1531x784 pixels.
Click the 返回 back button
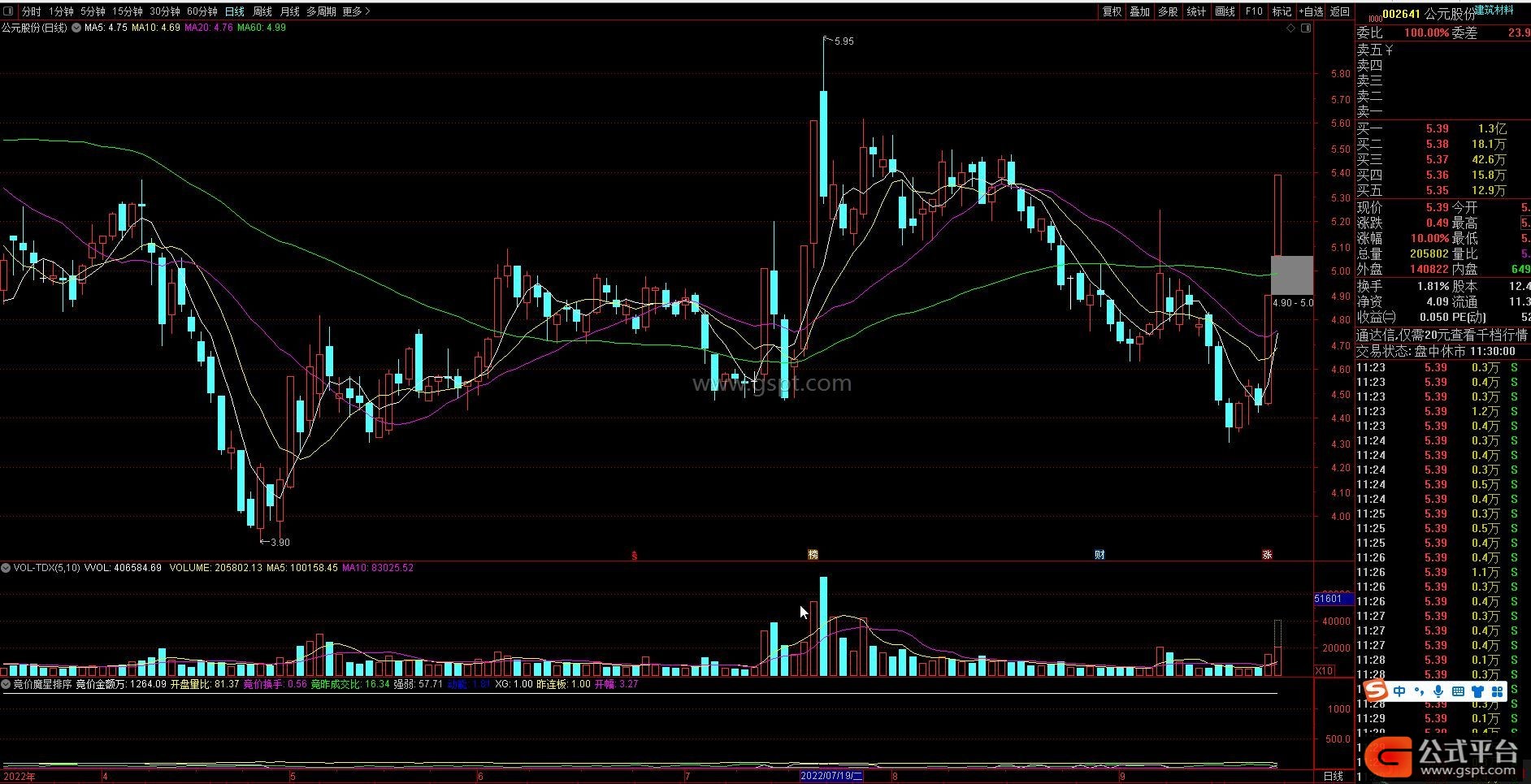click(x=1340, y=11)
